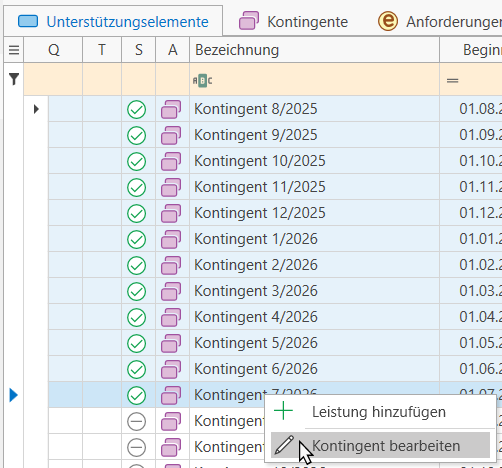Sort by the A column header
The width and height of the screenshot is (502, 468).
[172, 50]
